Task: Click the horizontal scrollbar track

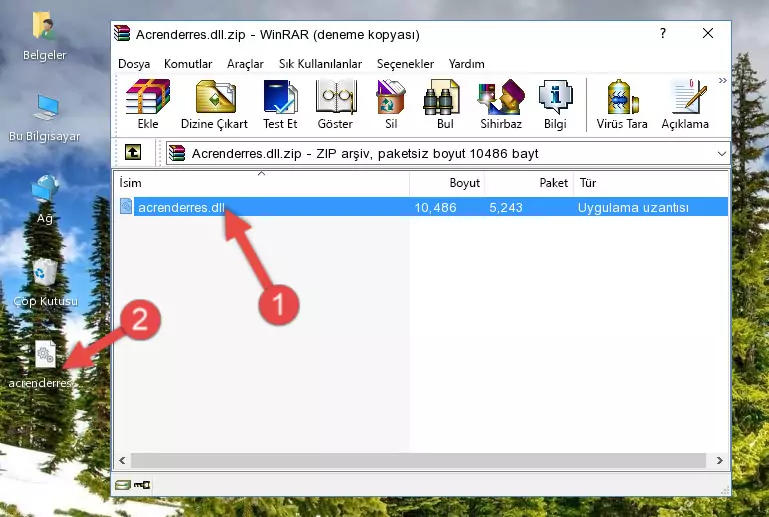Action: coord(418,460)
